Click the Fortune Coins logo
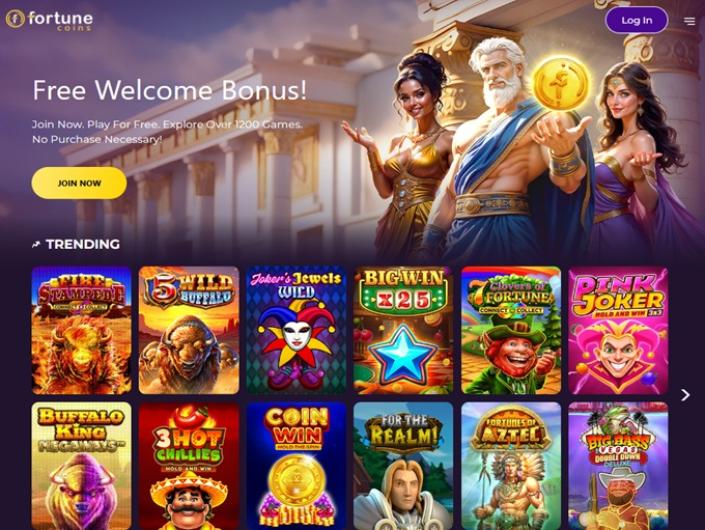705x530 pixels. coord(49,20)
